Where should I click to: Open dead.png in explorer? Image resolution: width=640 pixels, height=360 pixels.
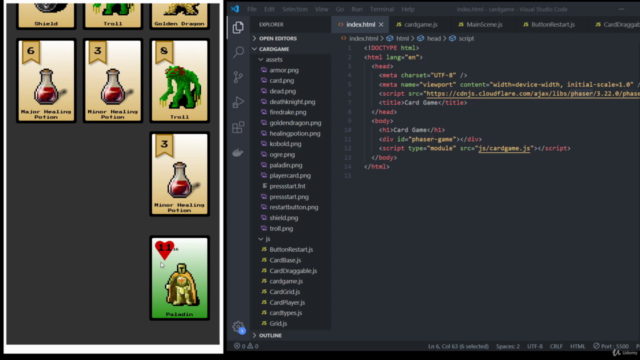point(282,91)
